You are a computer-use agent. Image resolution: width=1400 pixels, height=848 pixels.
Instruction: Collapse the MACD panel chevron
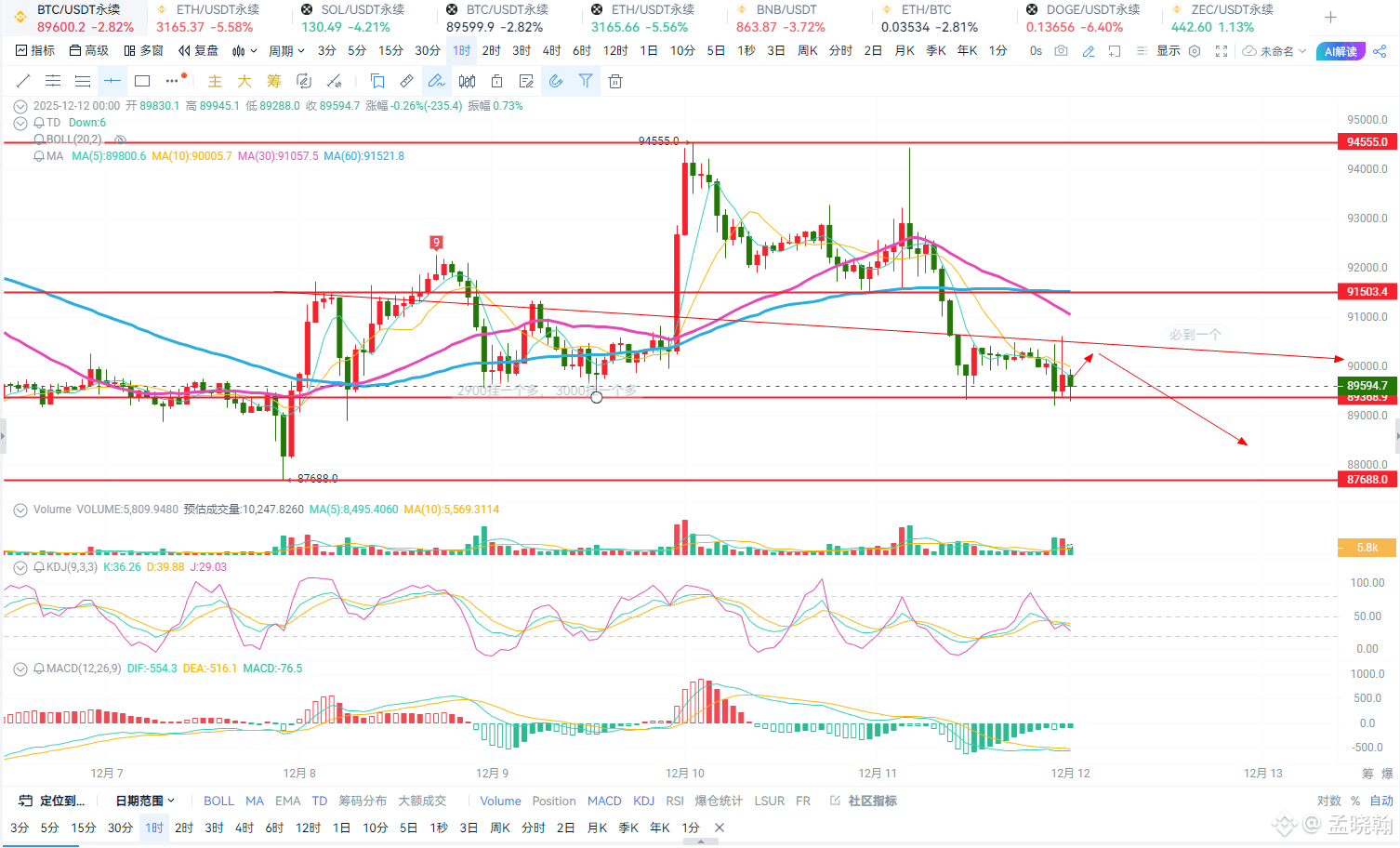[x=20, y=669]
